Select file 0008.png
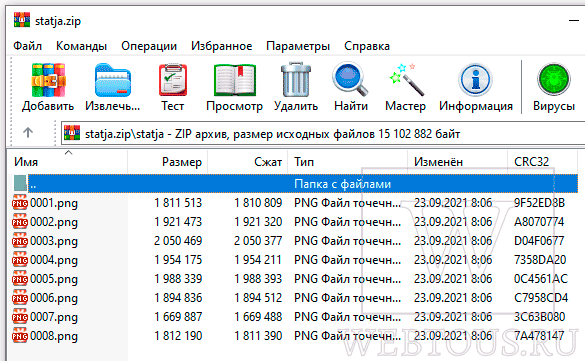 point(54,336)
